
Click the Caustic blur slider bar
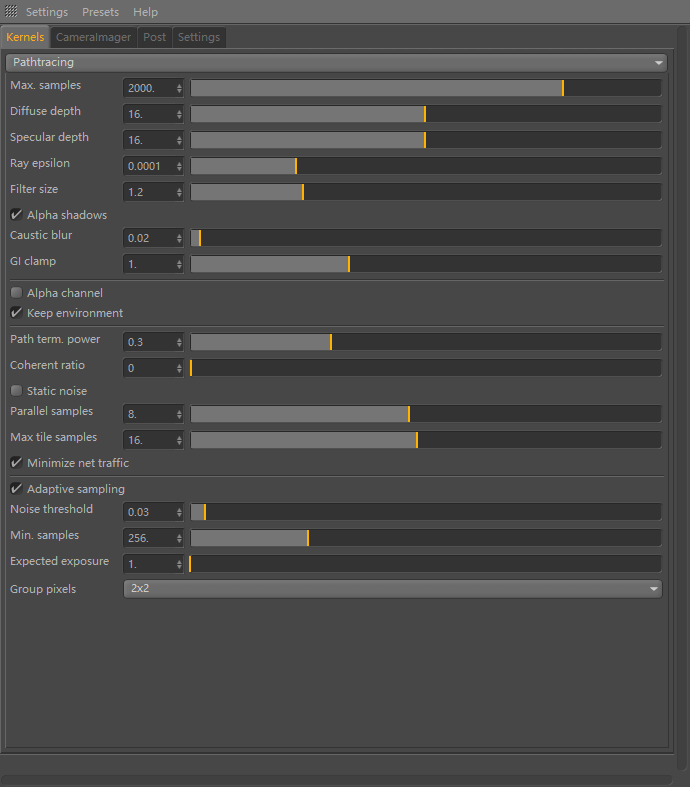(x=426, y=238)
